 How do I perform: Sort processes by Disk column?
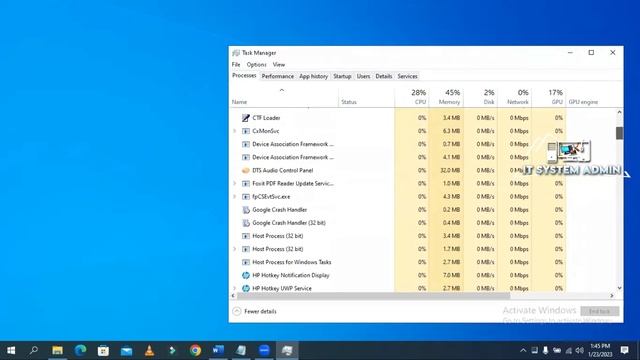coord(480,97)
